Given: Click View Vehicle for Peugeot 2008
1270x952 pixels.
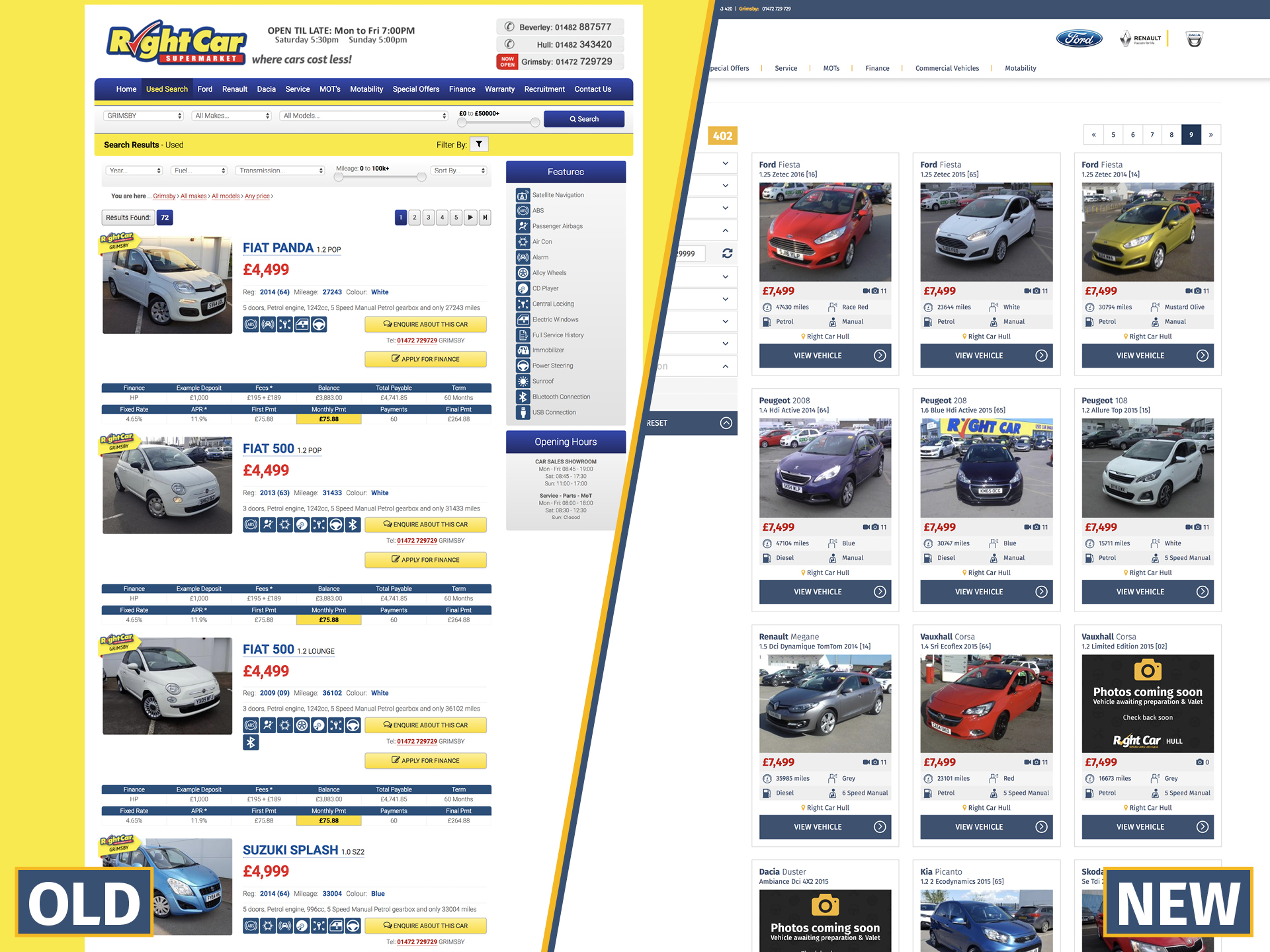Looking at the screenshot, I should (825, 592).
